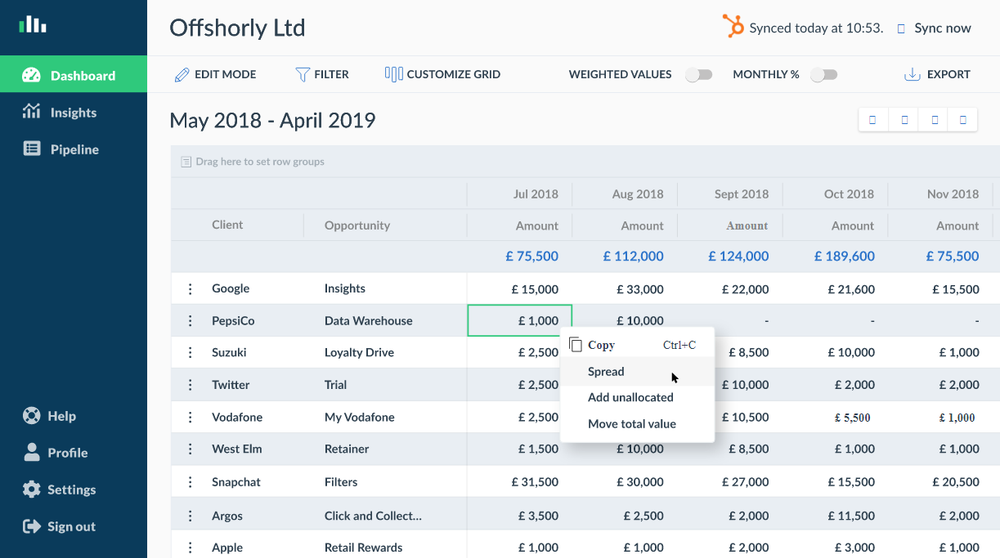1000x558 pixels.
Task: Open Customize Grid
Action: point(443,75)
